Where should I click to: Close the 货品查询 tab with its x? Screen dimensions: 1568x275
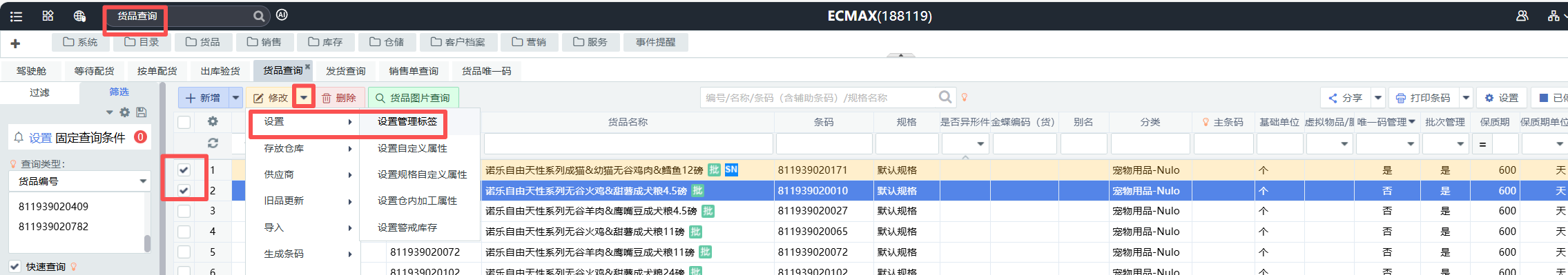coord(308,66)
